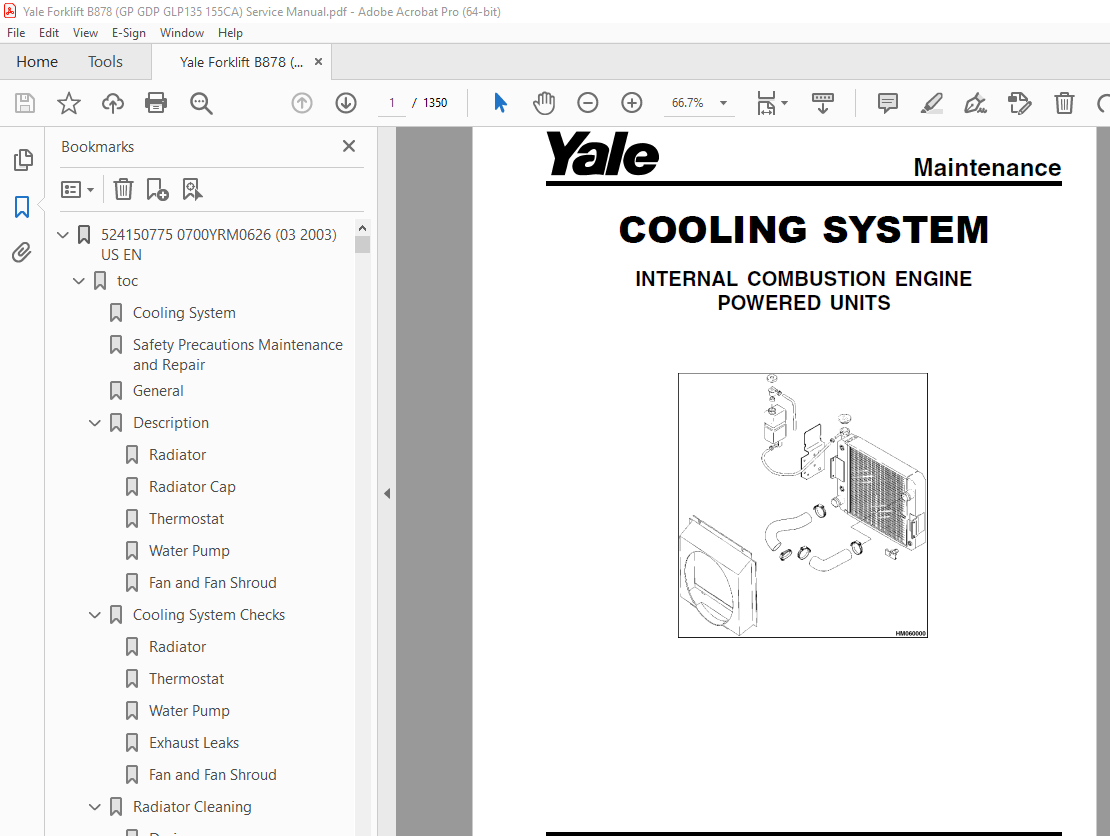Click the toolbar trash delete icon
Image resolution: width=1110 pixels, height=836 pixels.
tap(1064, 103)
